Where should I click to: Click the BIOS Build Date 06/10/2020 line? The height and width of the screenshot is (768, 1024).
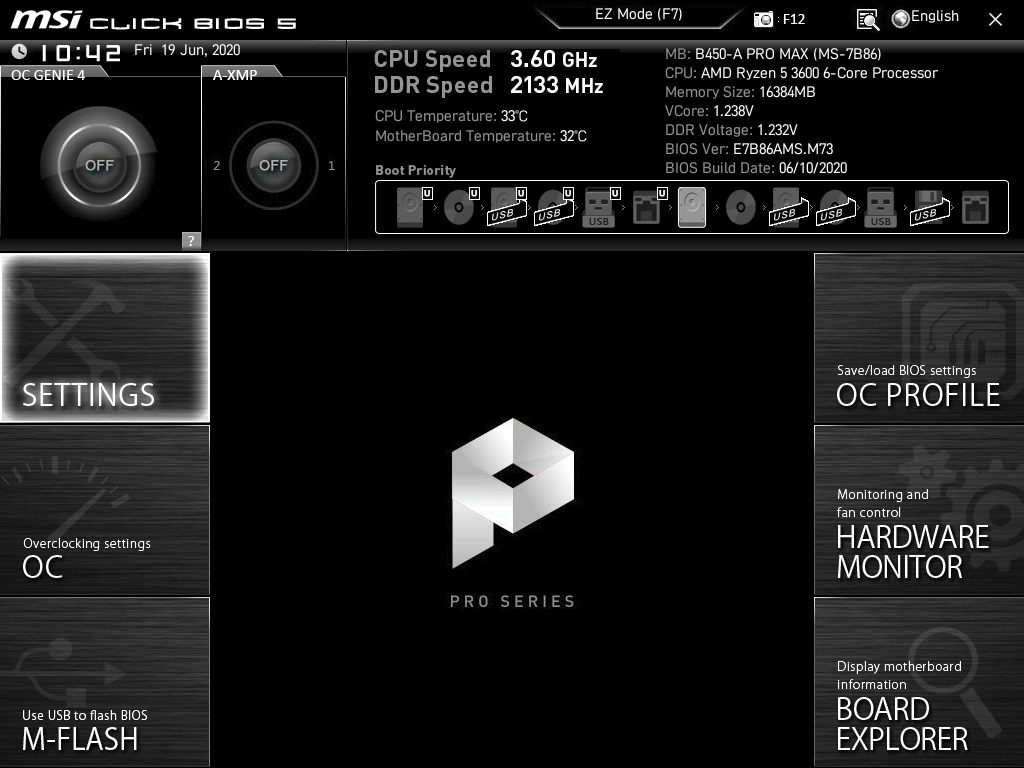(x=756, y=168)
